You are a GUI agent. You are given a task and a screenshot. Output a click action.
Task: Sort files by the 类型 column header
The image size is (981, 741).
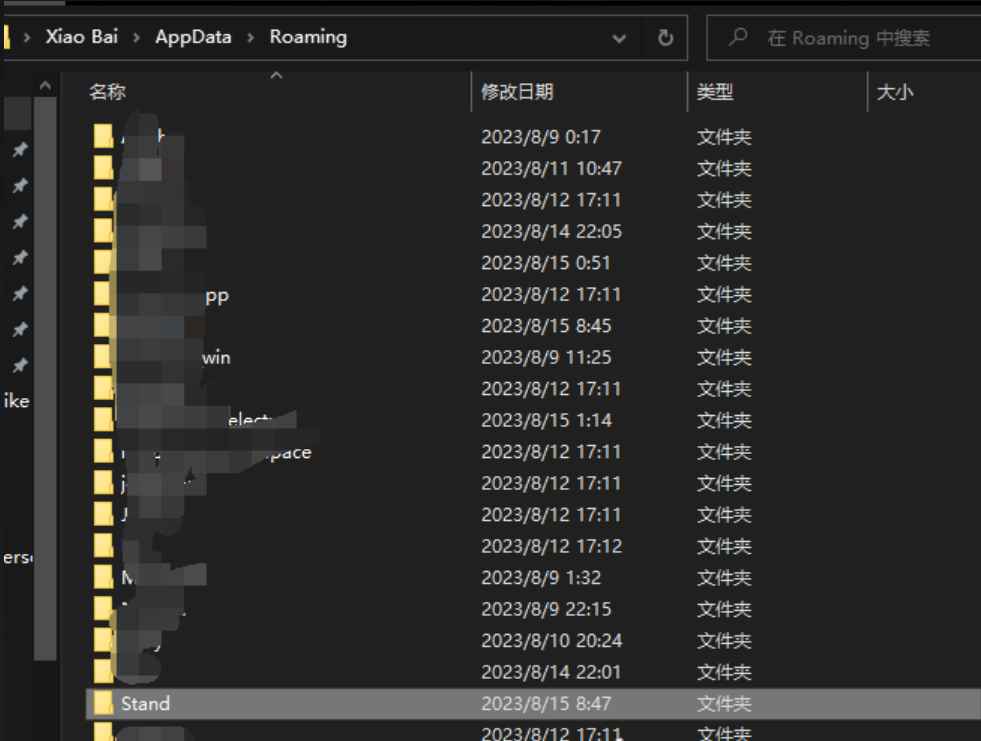tap(715, 91)
